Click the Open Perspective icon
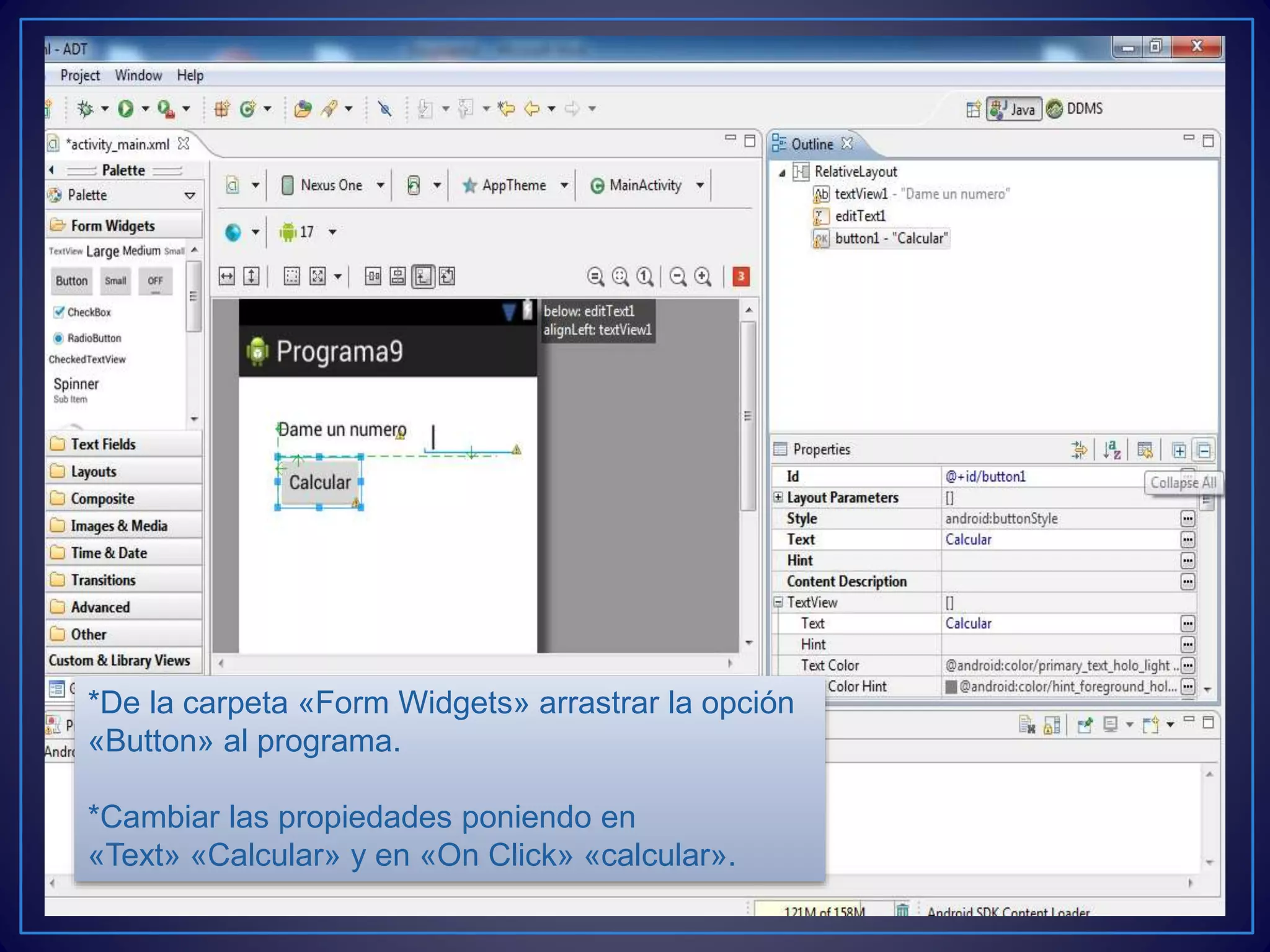 coord(973,109)
